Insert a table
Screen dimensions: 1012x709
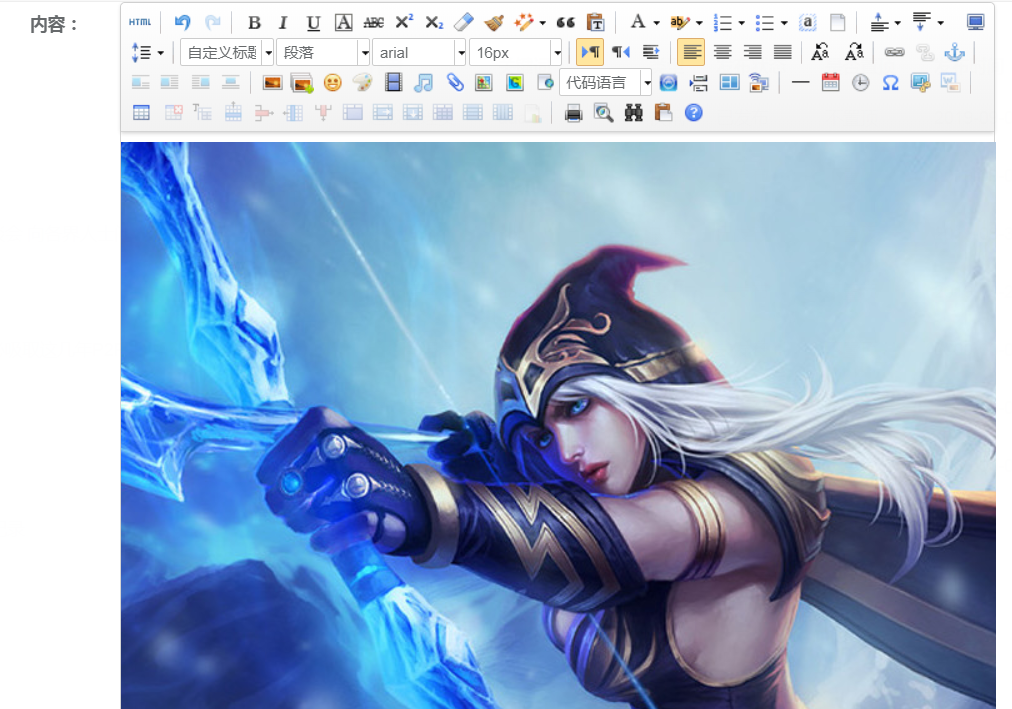coord(141,113)
